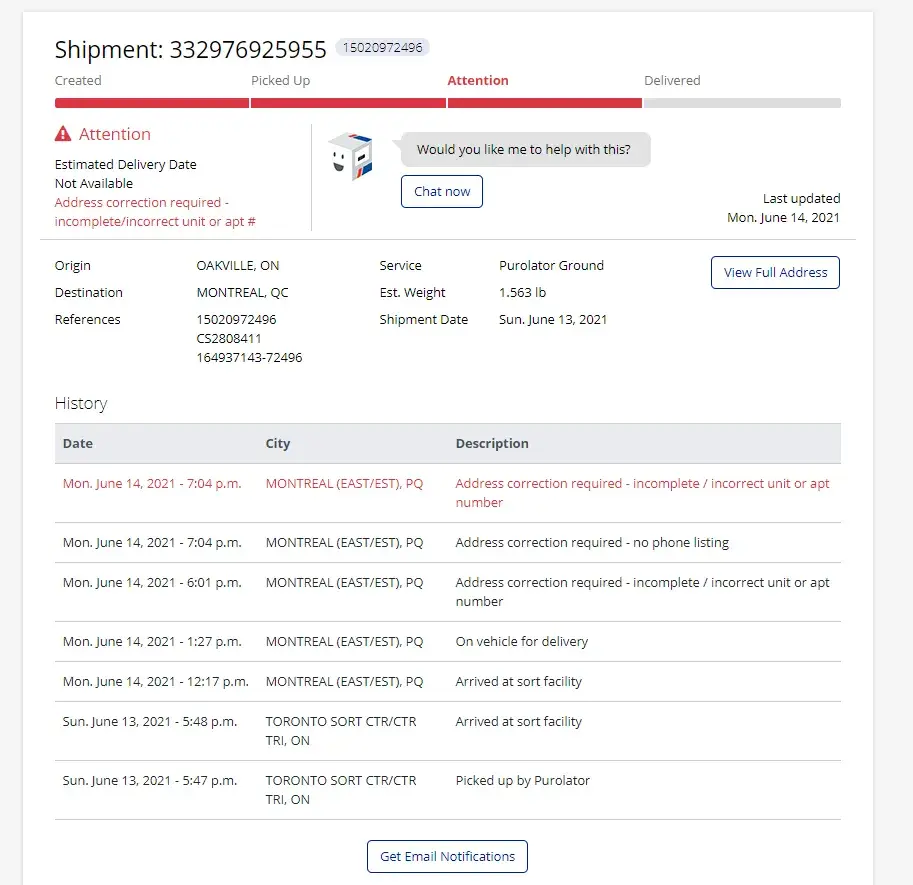The height and width of the screenshot is (885, 913).
Task: Open chat with the Chat now button
Action: pos(441,192)
